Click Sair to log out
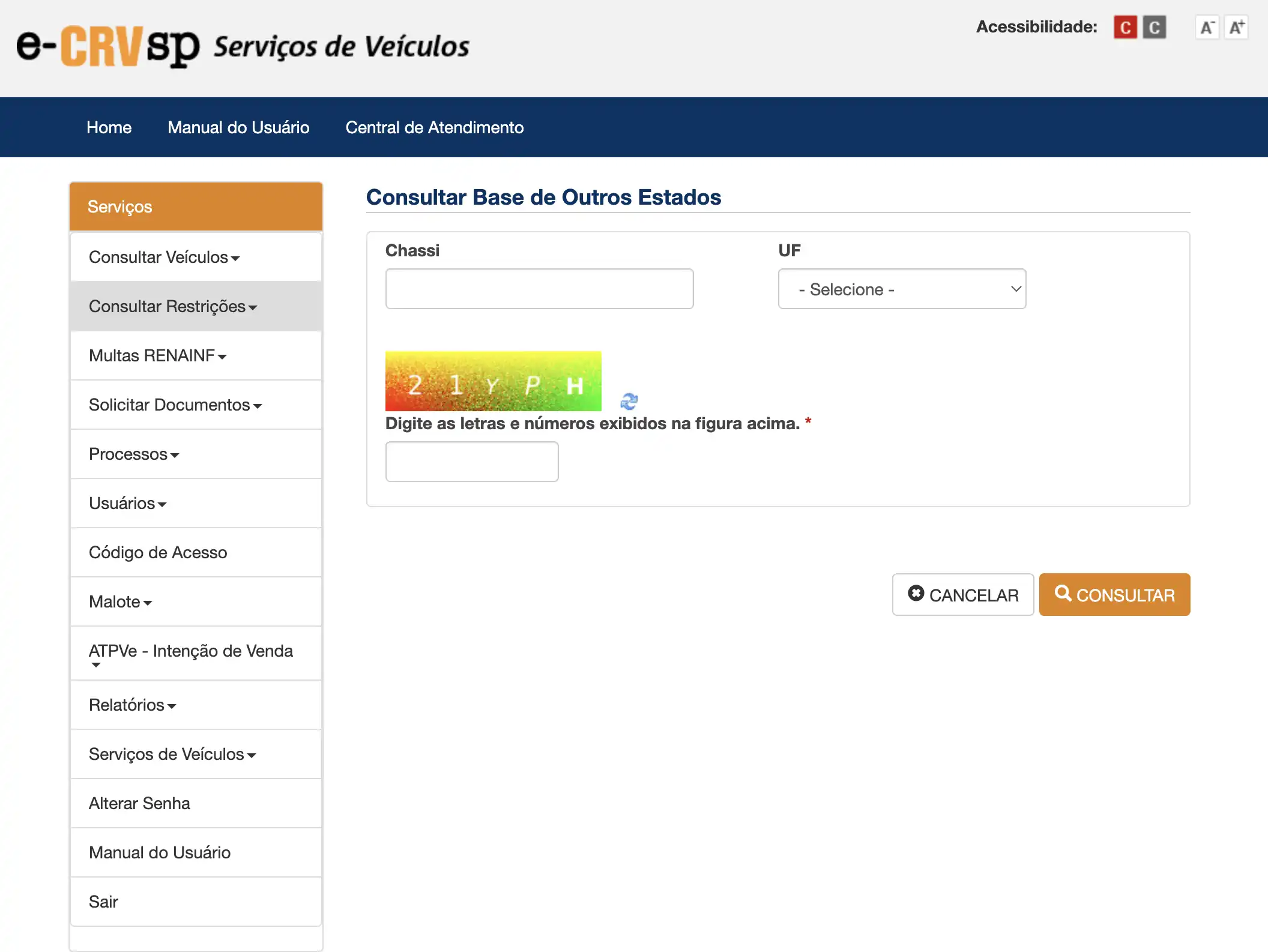The width and height of the screenshot is (1268, 952). coord(103,902)
